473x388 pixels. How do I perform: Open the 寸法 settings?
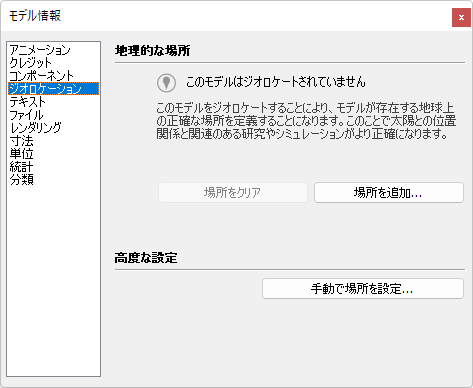click(x=53, y=141)
